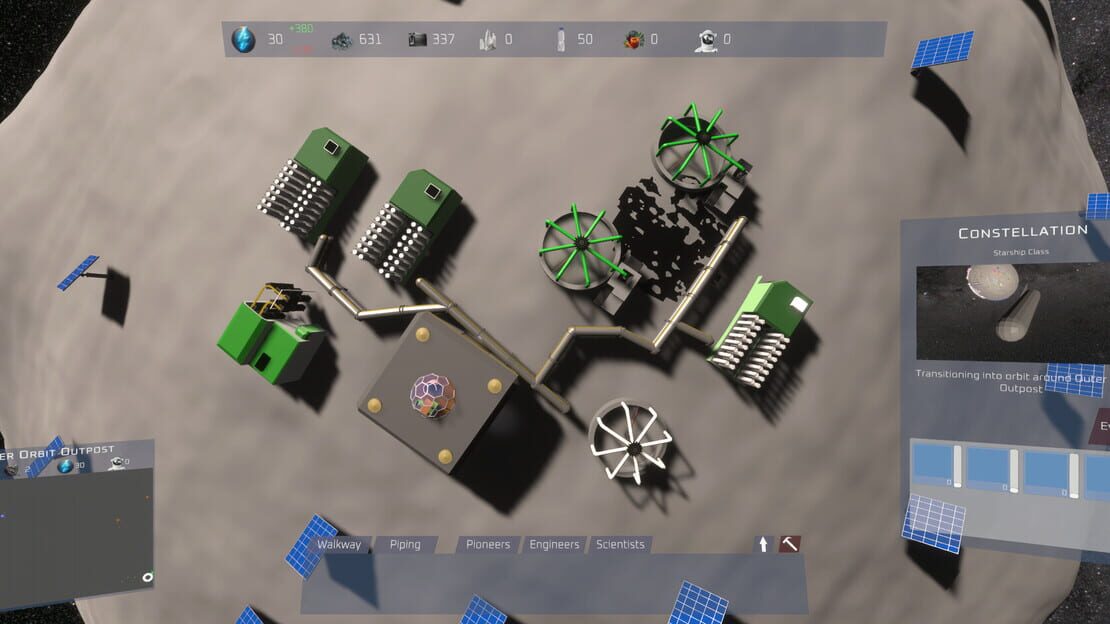Image resolution: width=1110 pixels, height=624 pixels.
Task: Click the Orbit Outpost panel title
Action: (x=57, y=452)
